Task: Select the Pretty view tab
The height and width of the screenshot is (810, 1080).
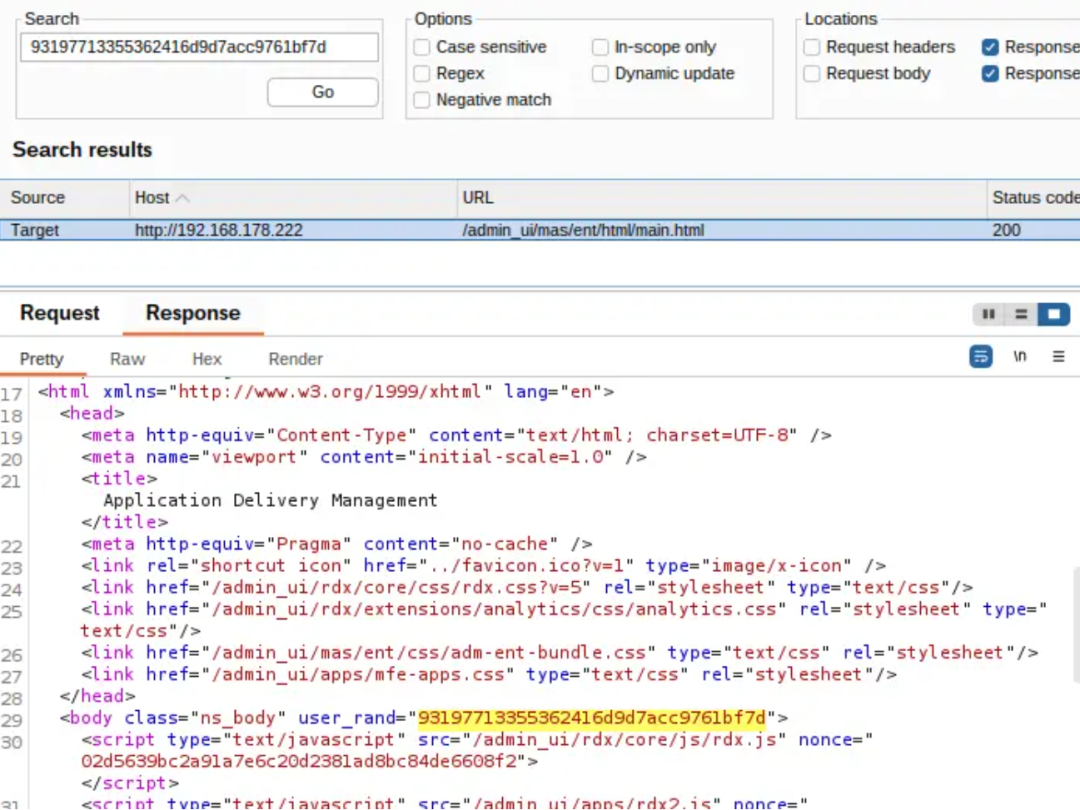Action: 41,359
